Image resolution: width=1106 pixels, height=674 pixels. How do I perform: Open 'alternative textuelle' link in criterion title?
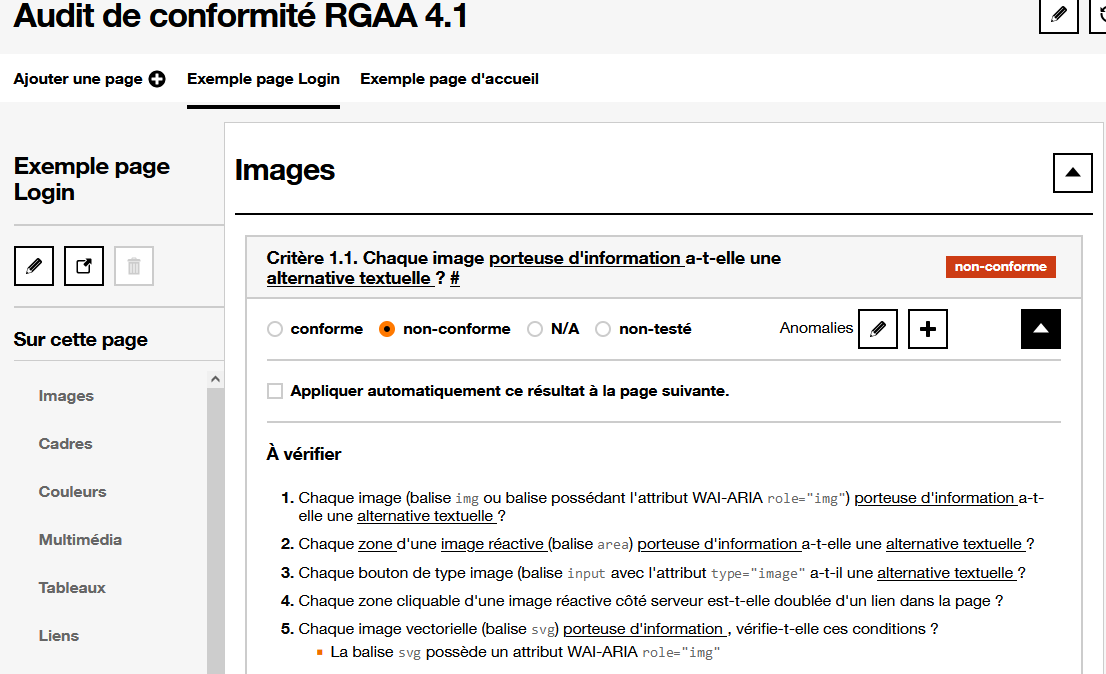point(349,279)
